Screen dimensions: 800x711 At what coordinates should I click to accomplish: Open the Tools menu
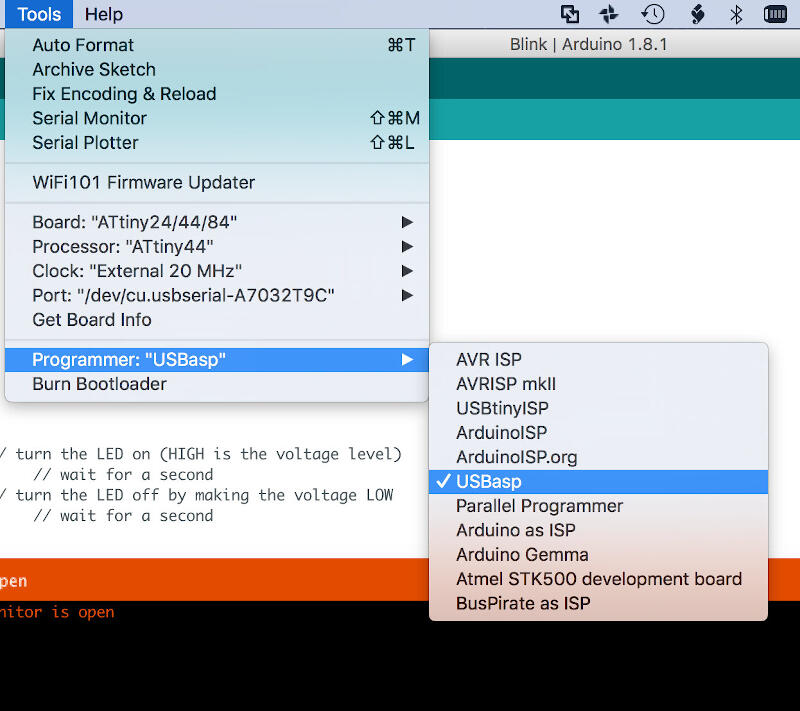[39, 14]
